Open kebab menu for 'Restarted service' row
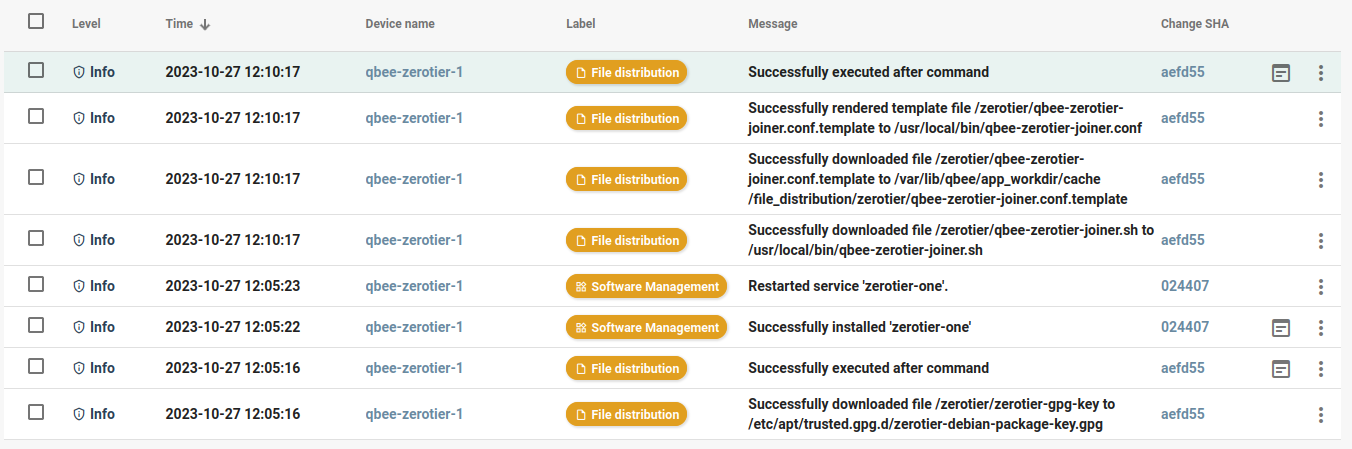The width and height of the screenshot is (1352, 449). click(1321, 286)
